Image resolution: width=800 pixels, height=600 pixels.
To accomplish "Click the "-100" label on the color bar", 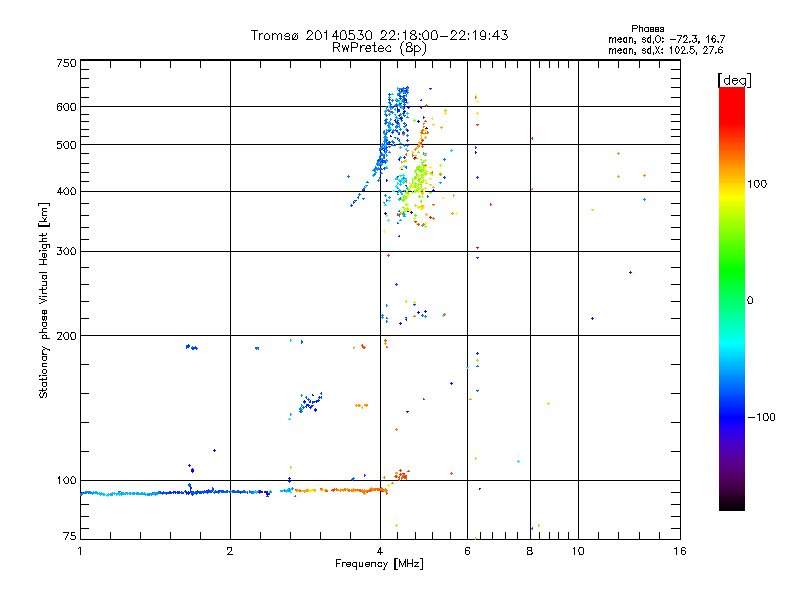I will [x=761, y=417].
